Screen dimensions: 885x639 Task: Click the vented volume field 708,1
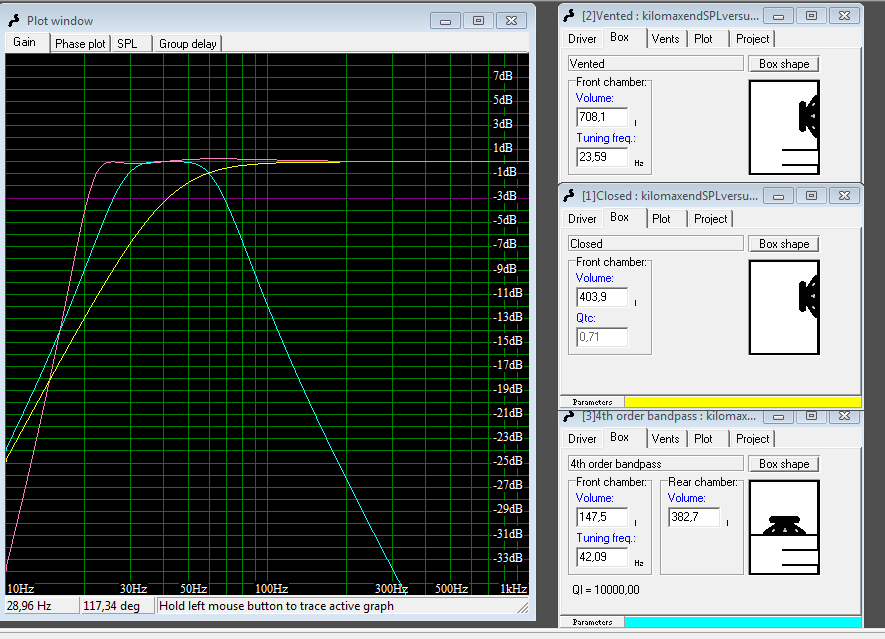[x=602, y=117]
